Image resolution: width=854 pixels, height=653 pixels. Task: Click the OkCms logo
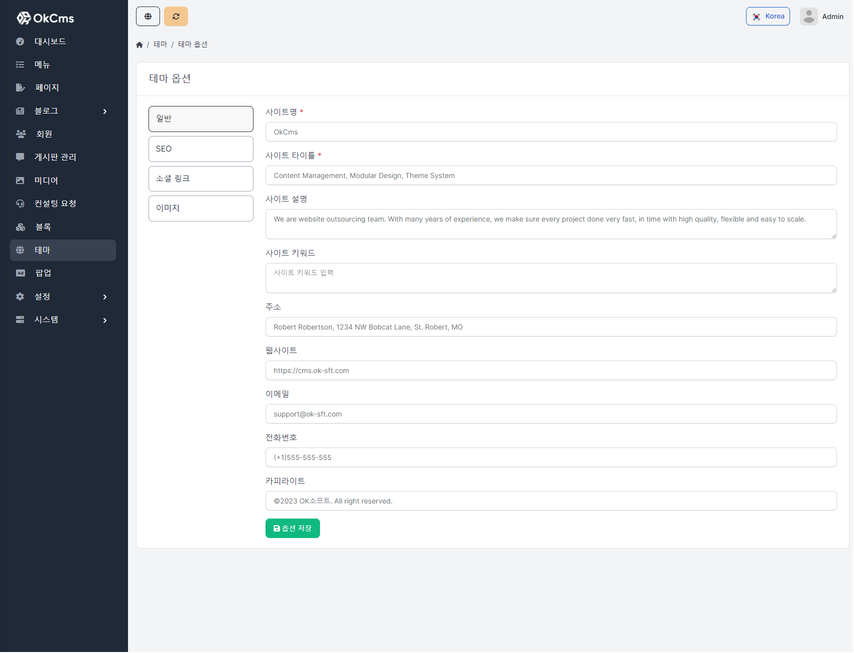click(x=45, y=18)
